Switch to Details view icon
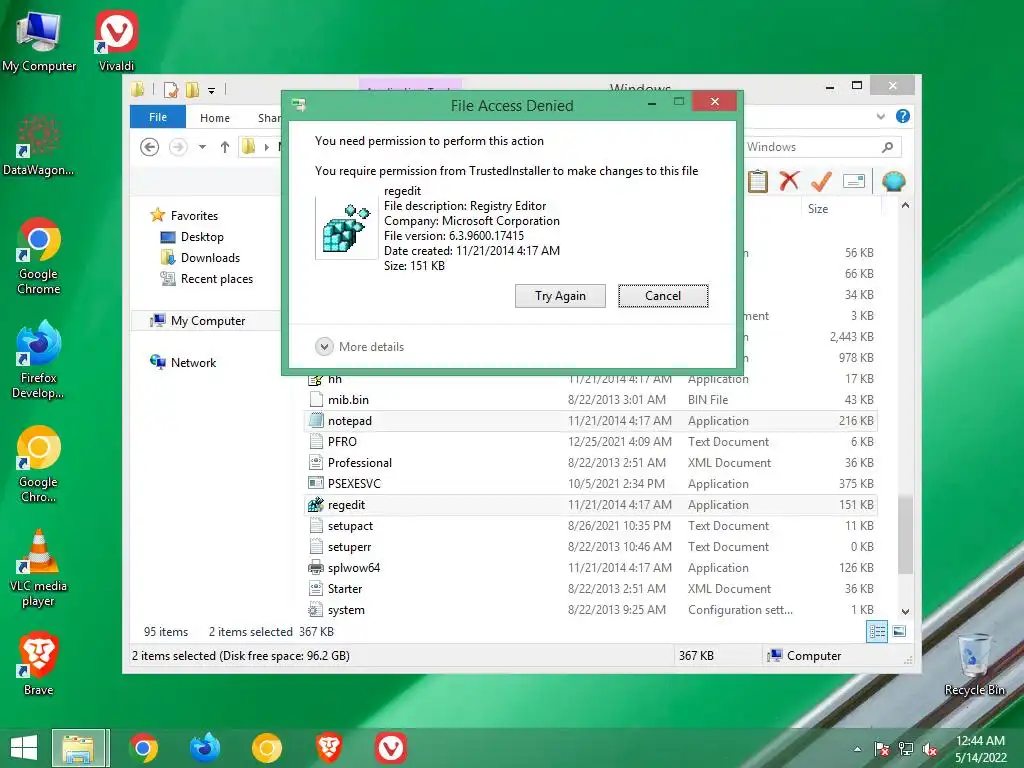Image resolution: width=1024 pixels, height=768 pixels. [877, 631]
